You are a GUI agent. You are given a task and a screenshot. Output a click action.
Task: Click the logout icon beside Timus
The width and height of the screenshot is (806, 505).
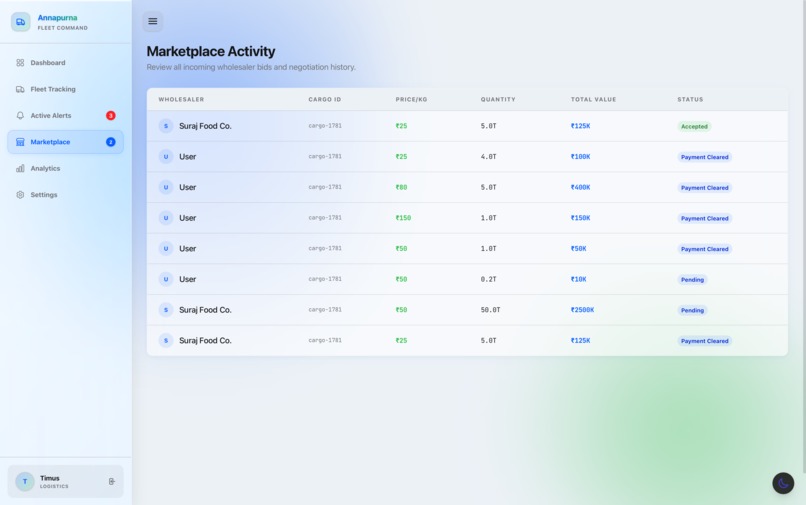pyautogui.click(x=112, y=481)
